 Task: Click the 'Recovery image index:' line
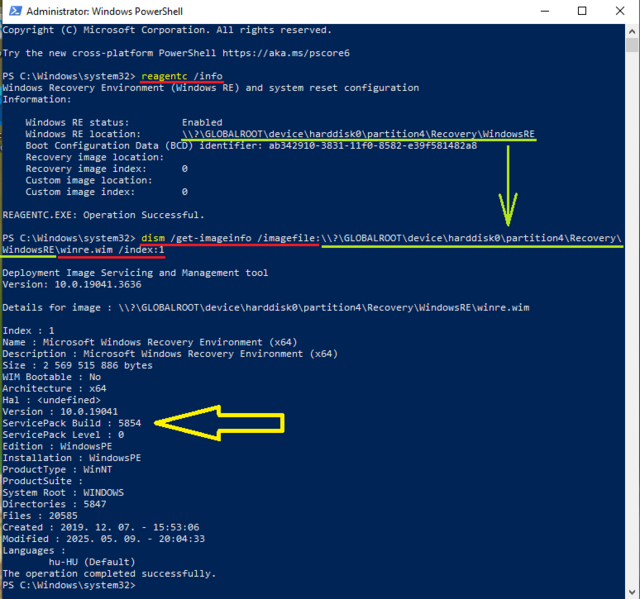point(107,169)
